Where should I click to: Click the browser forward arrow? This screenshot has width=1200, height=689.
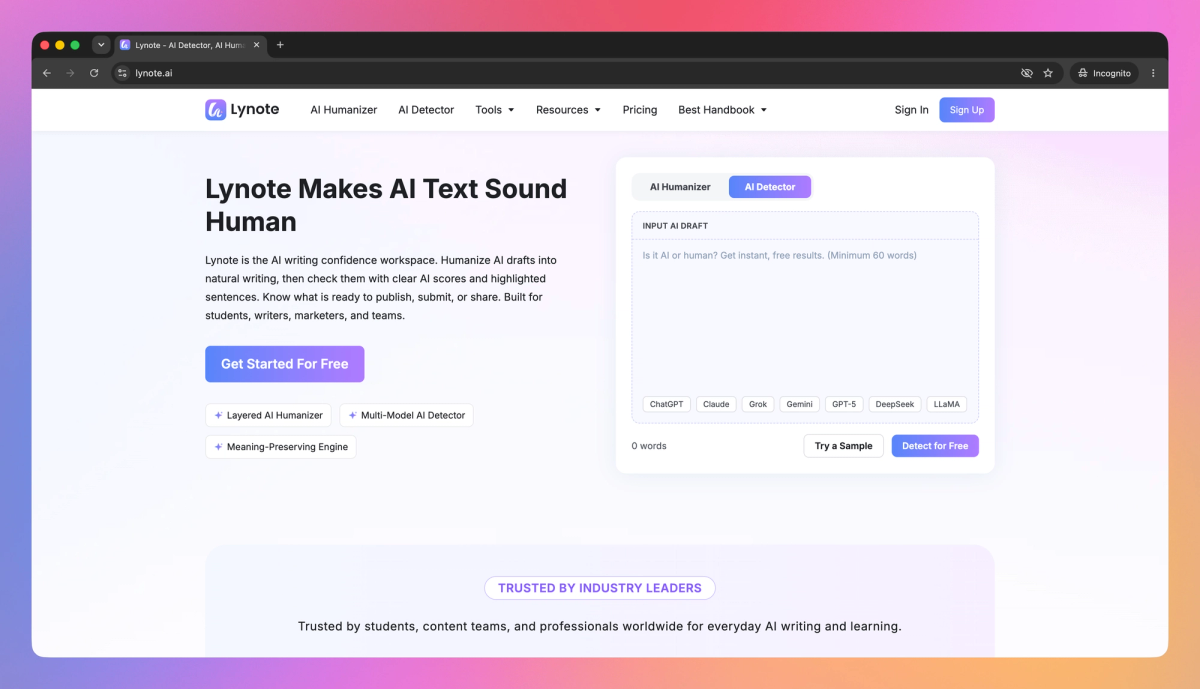pos(70,73)
